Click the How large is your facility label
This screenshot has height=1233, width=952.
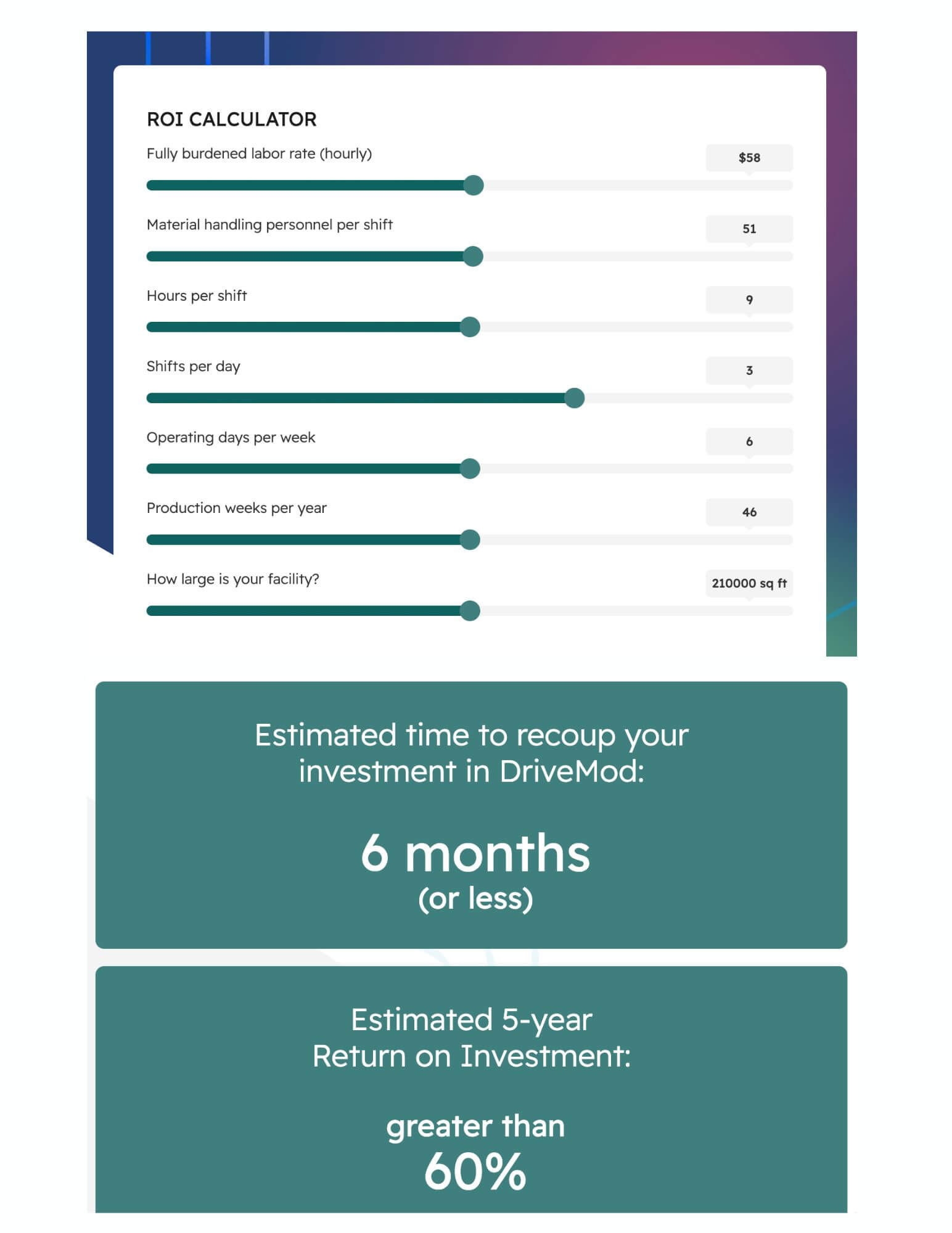coord(232,579)
